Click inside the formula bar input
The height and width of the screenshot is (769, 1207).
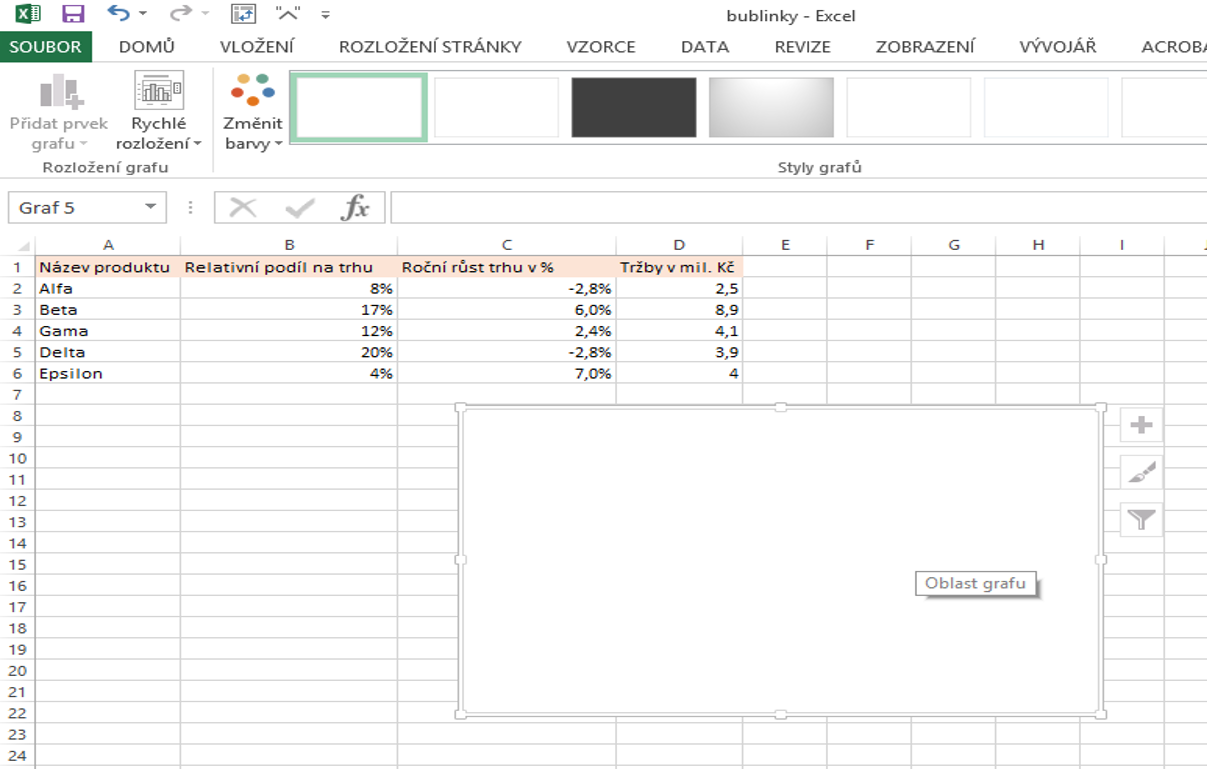(x=798, y=208)
